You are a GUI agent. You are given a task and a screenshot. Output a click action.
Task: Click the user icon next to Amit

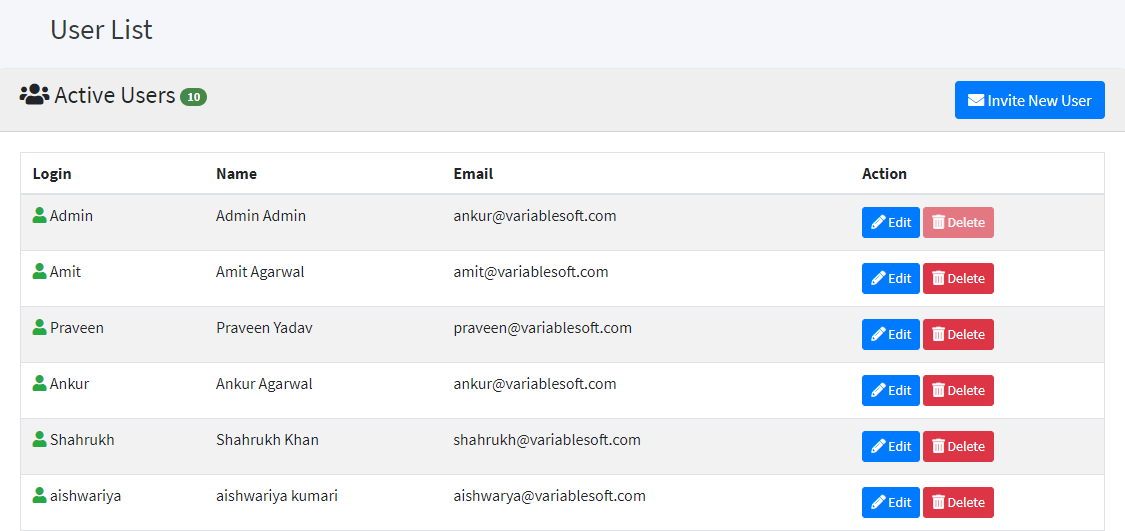click(x=40, y=271)
